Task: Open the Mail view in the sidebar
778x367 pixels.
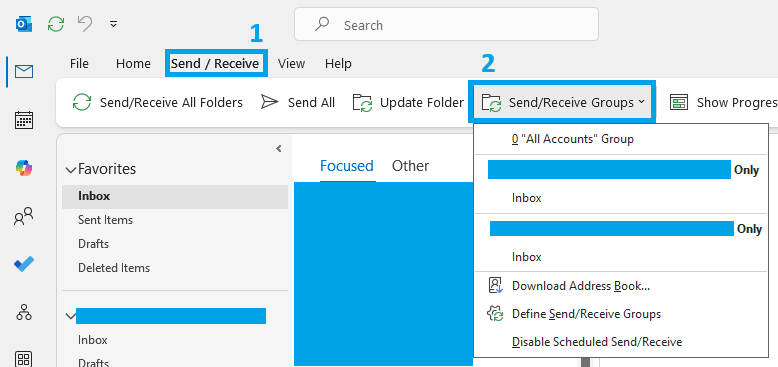Action: pos(23,72)
